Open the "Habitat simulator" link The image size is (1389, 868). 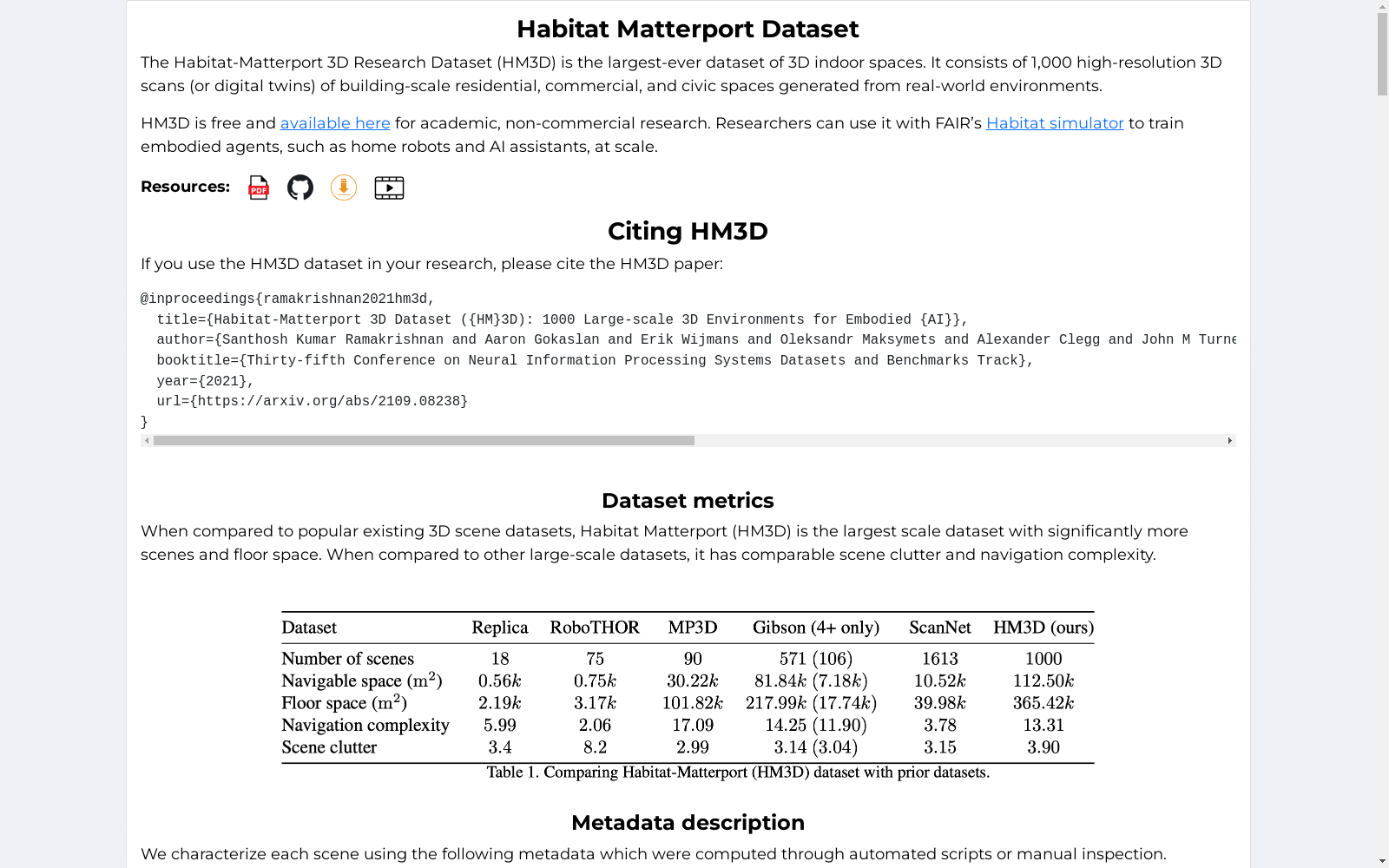[x=1055, y=123]
